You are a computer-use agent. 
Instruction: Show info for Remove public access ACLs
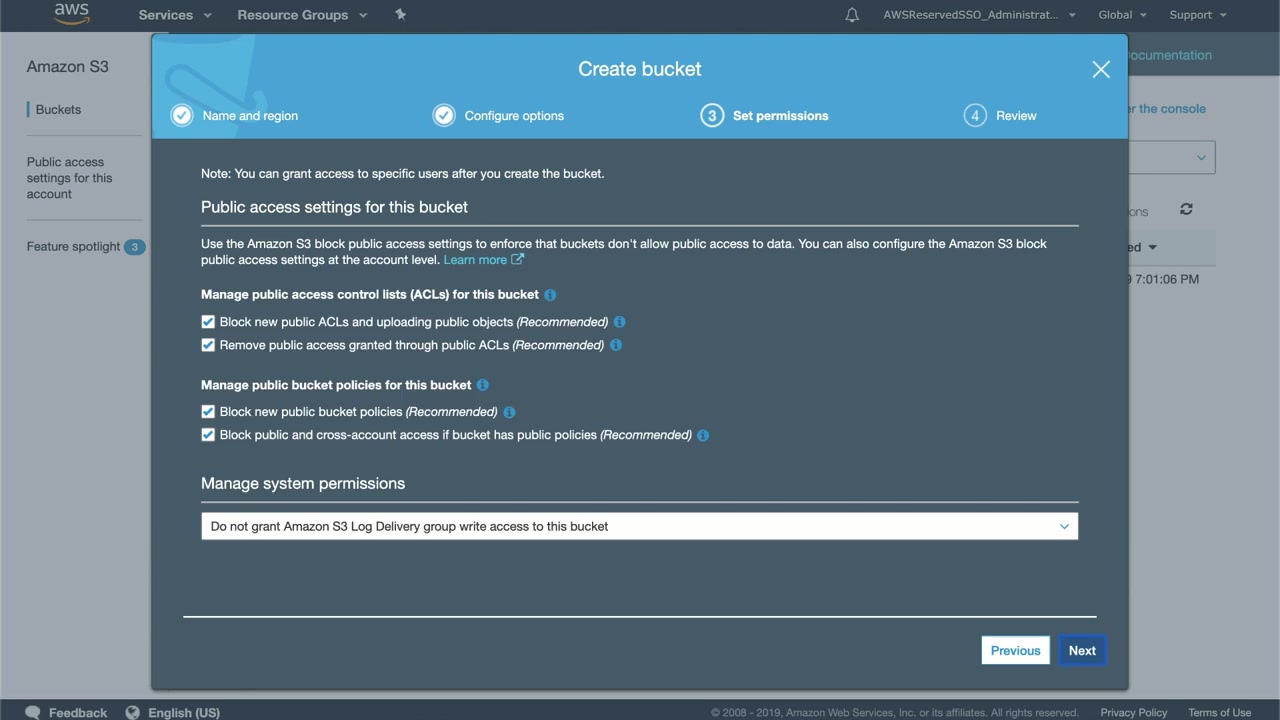(x=616, y=345)
